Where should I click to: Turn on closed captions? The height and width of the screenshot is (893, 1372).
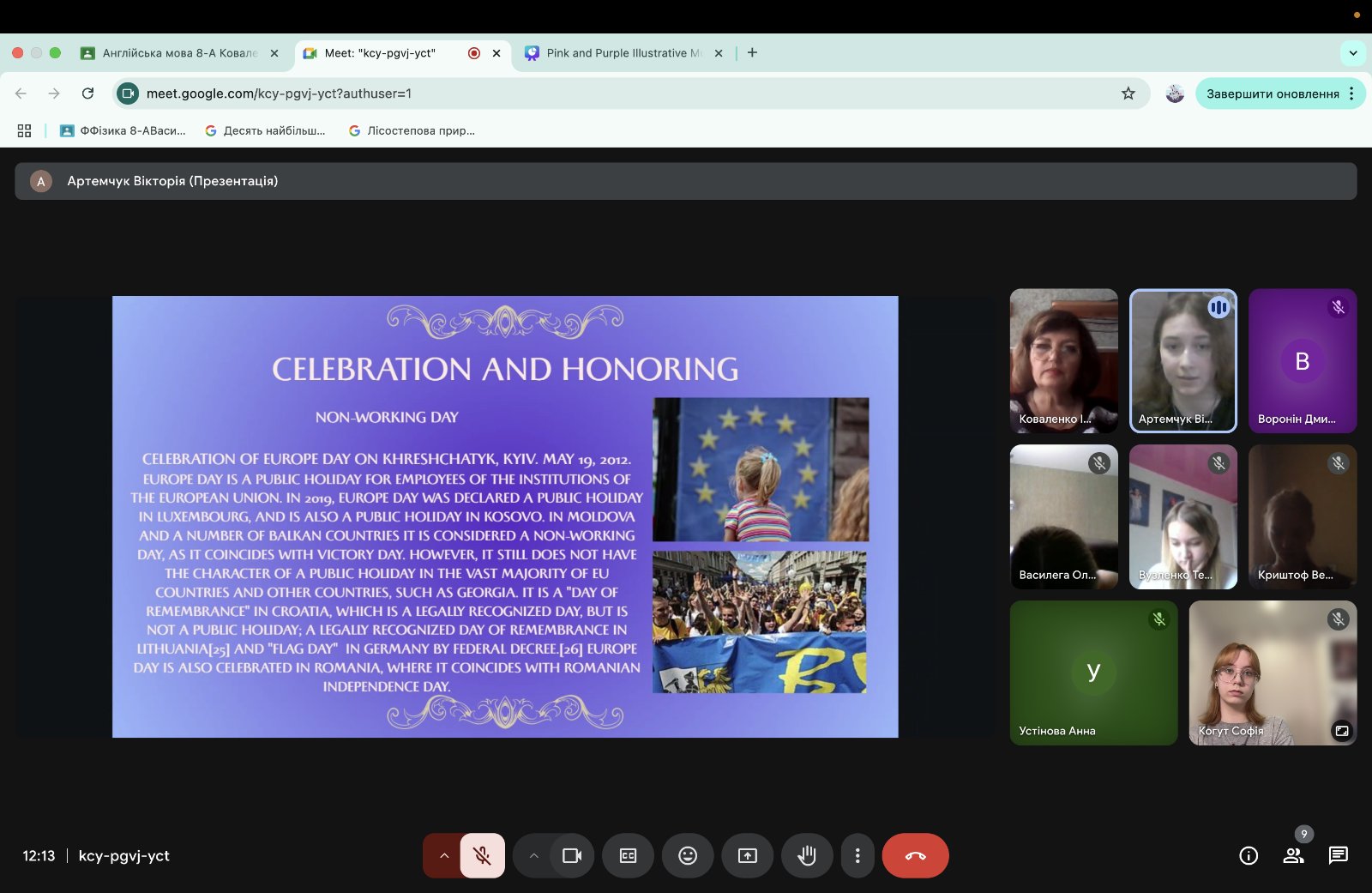628,855
